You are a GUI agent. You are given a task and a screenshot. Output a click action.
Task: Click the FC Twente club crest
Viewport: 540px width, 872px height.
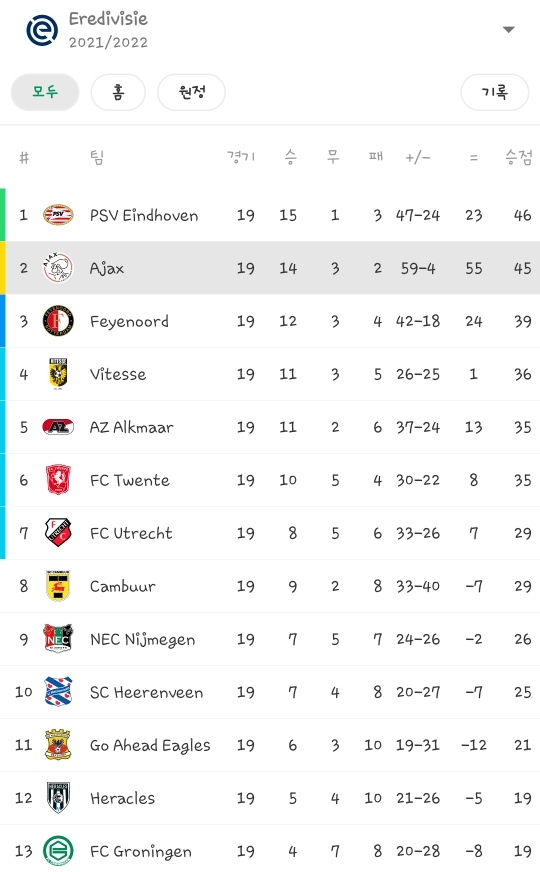(x=58, y=480)
